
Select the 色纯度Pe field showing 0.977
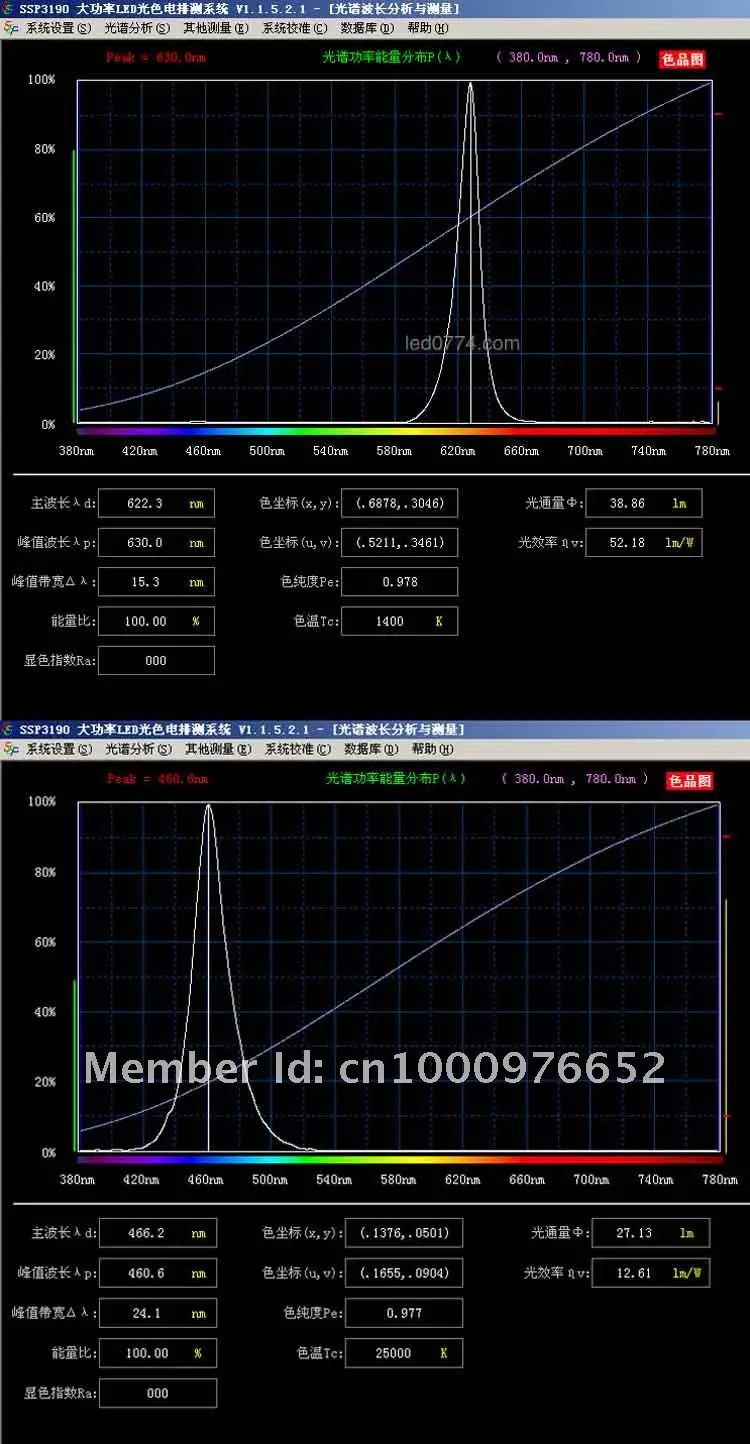[404, 1313]
